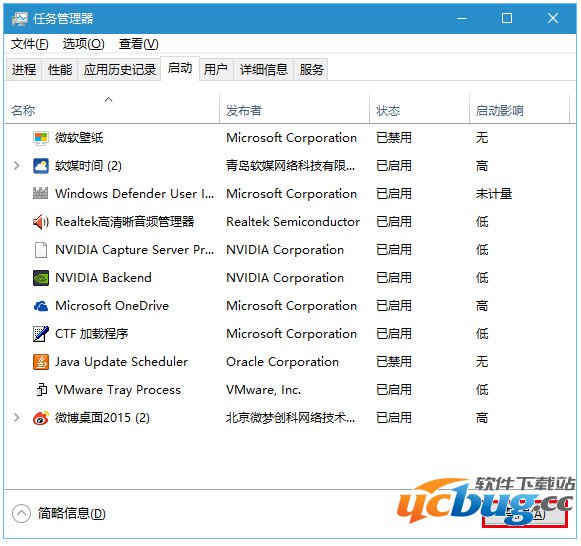Click 已禁用 status of Java Update Scheduler
The height and width of the screenshot is (546, 581).
point(394,362)
